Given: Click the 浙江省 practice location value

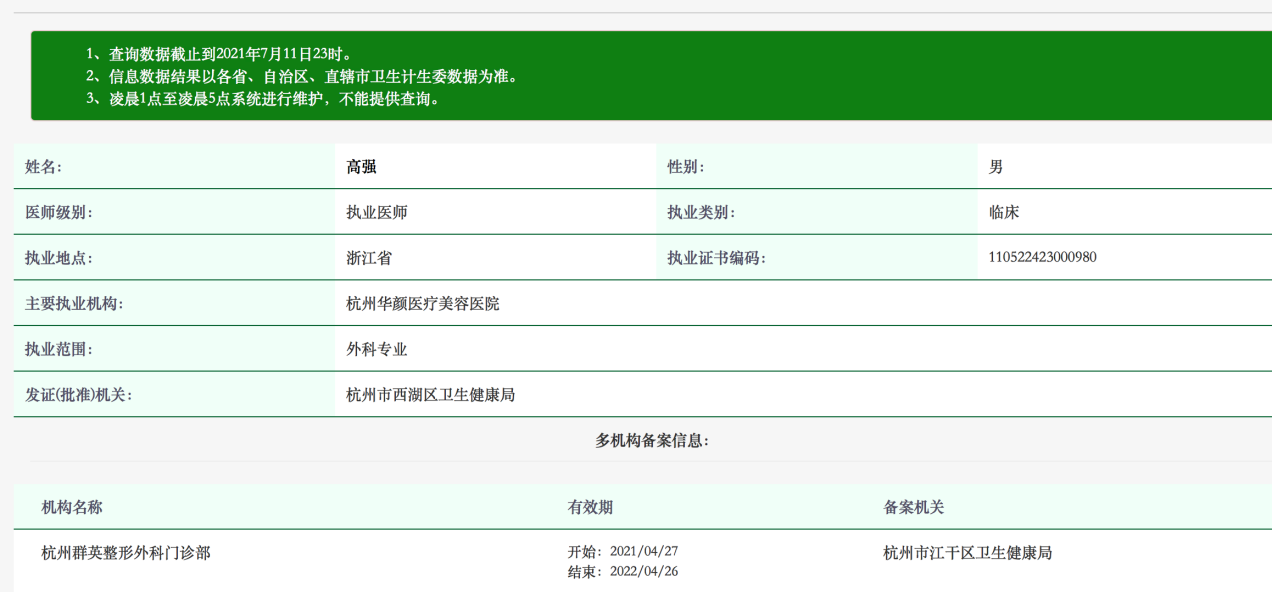Looking at the screenshot, I should click(x=369, y=258).
